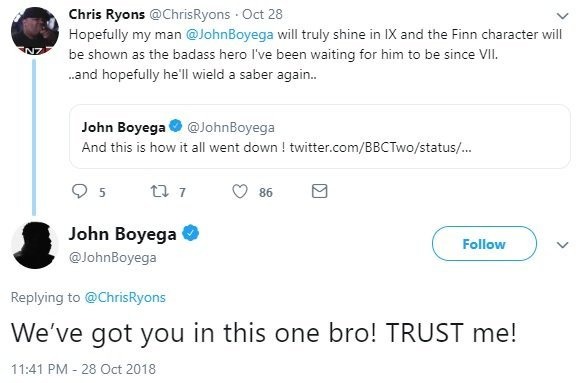The image size is (578, 383).
Task: Open the @JohnBoyega mention in the tweet text
Action: pyautogui.click(x=230, y=34)
